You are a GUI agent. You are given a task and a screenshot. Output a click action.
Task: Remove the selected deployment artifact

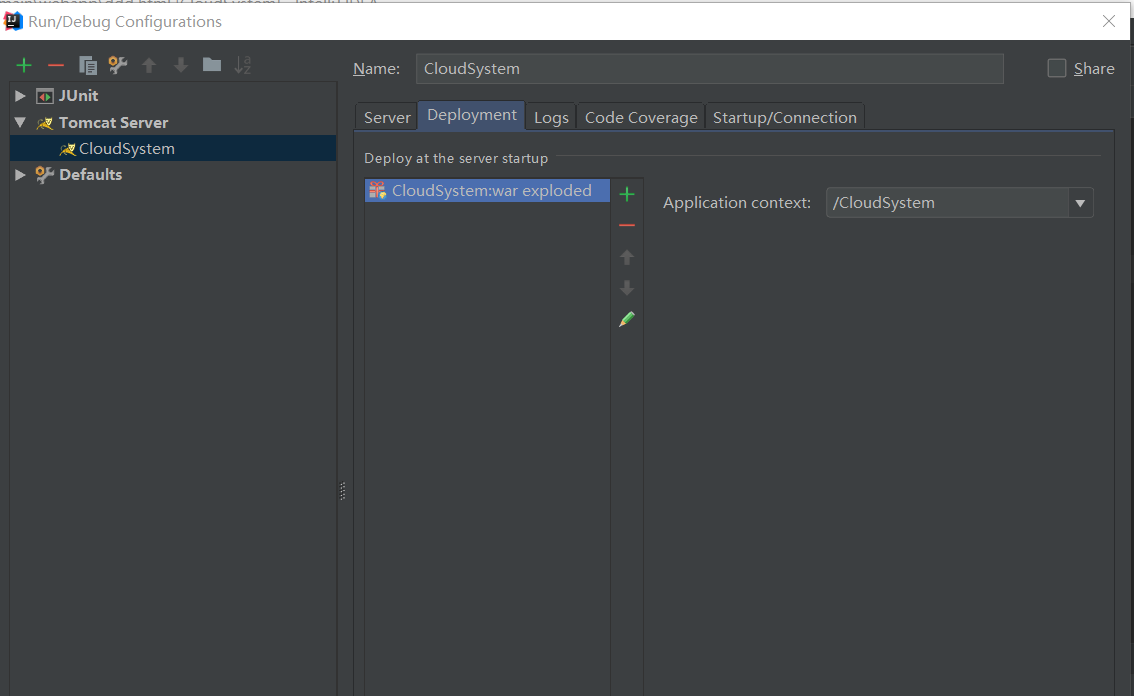[x=627, y=226]
